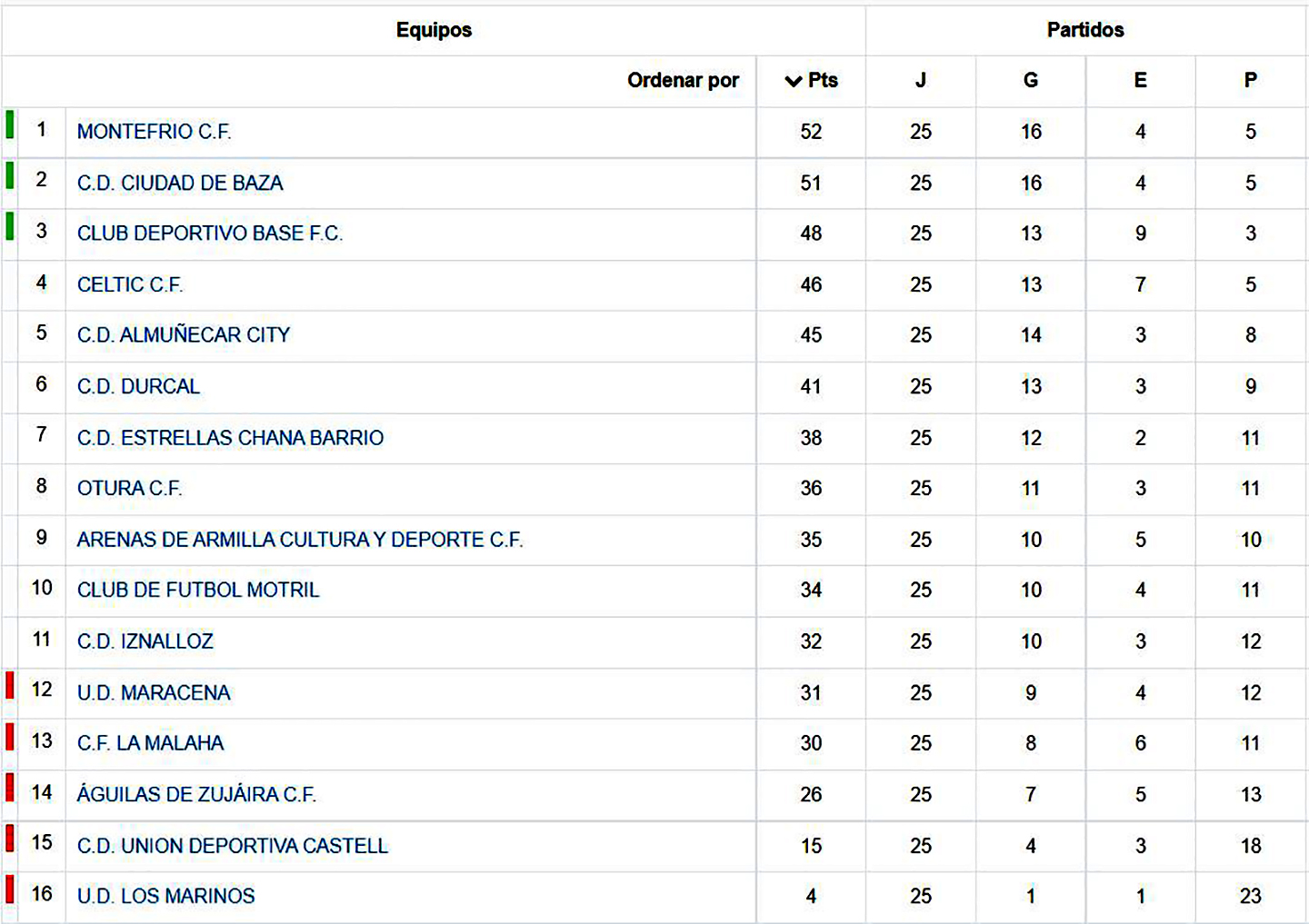Image resolution: width=1309 pixels, height=924 pixels.
Task: Click the red marker beside position 16
Action: pyautogui.click(x=10, y=889)
